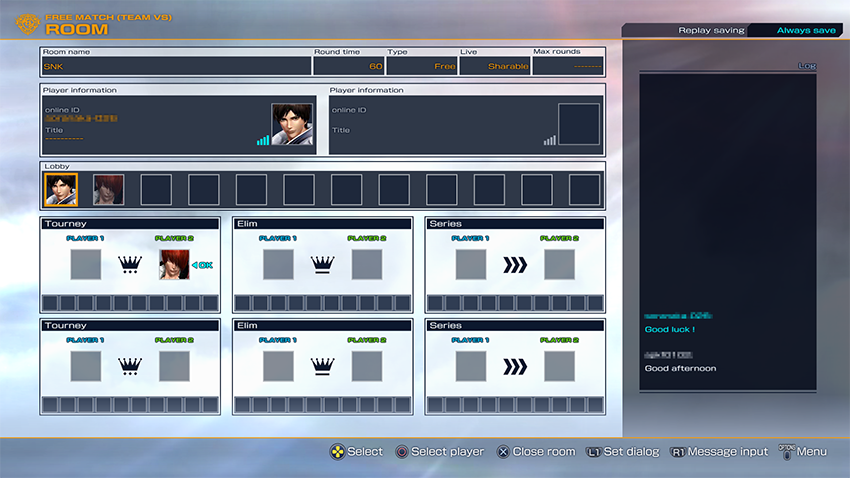Click the OPTIONS Menu button icon
This screenshot has width=850, height=478.
[x=787, y=452]
